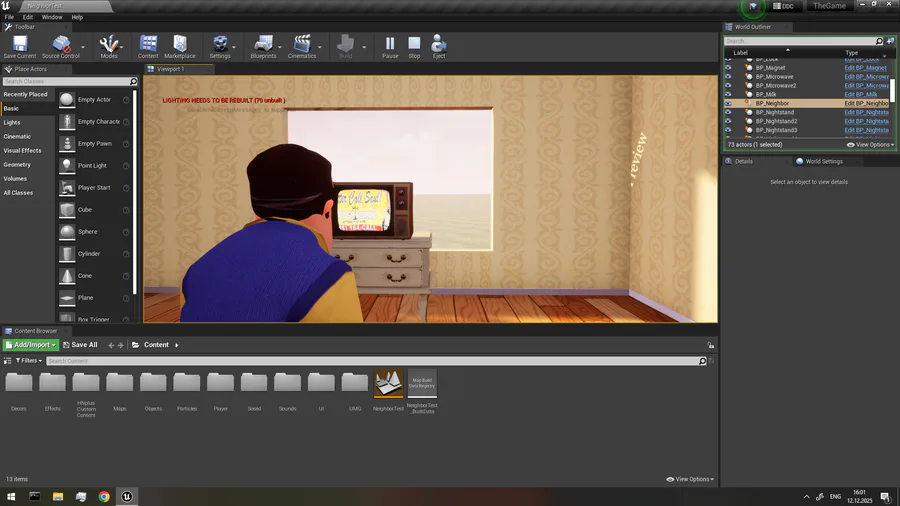Open the Help menu
The image size is (900, 506).
click(x=77, y=17)
